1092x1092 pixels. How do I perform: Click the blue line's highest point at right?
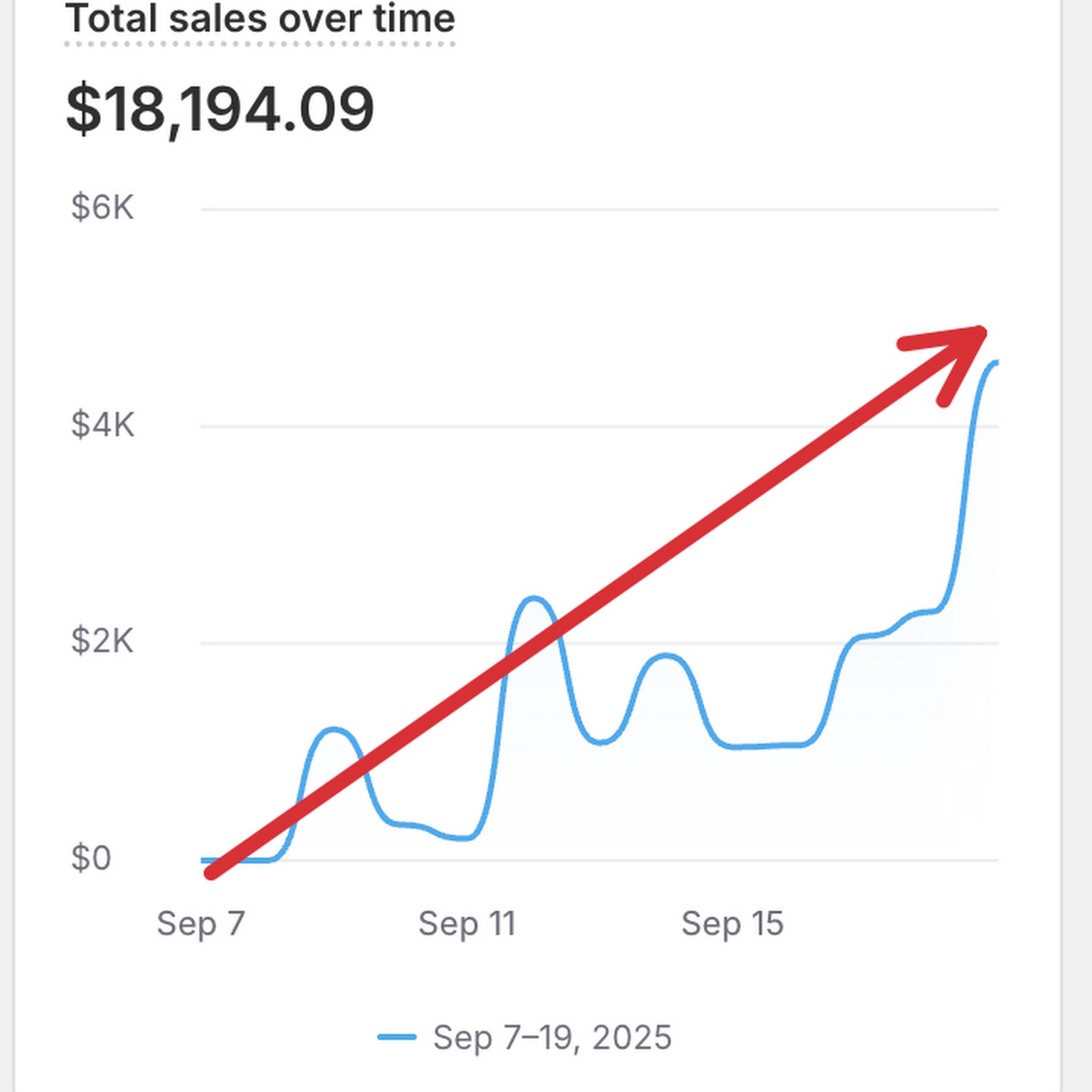point(995,362)
